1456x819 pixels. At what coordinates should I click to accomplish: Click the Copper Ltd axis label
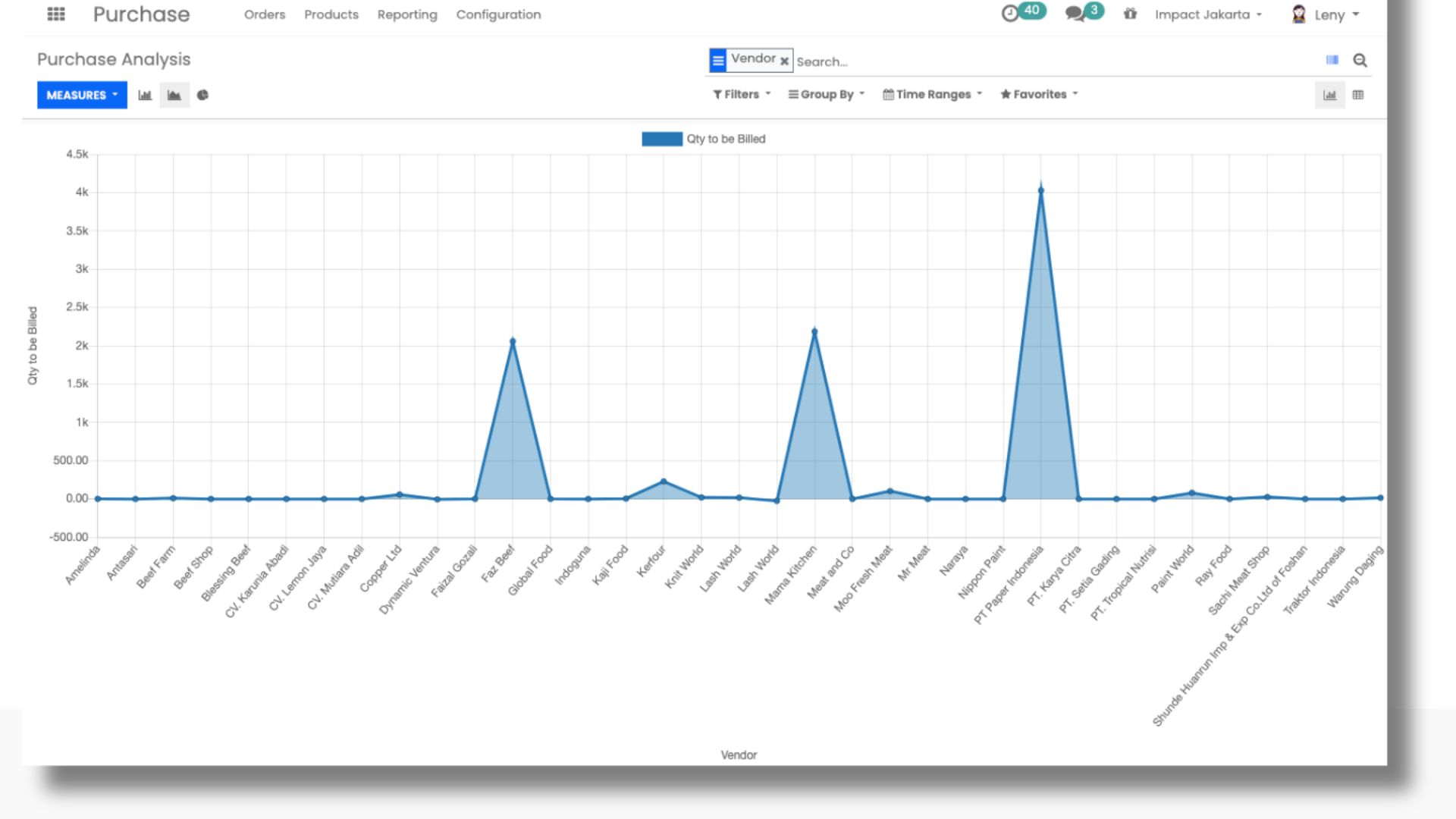click(x=380, y=568)
